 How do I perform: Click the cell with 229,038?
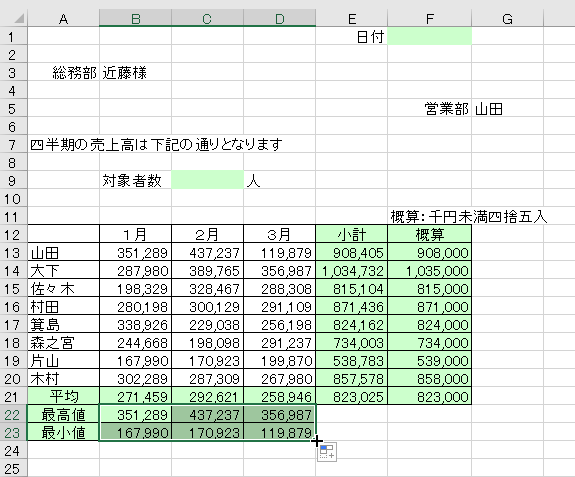pyautogui.click(x=207, y=324)
